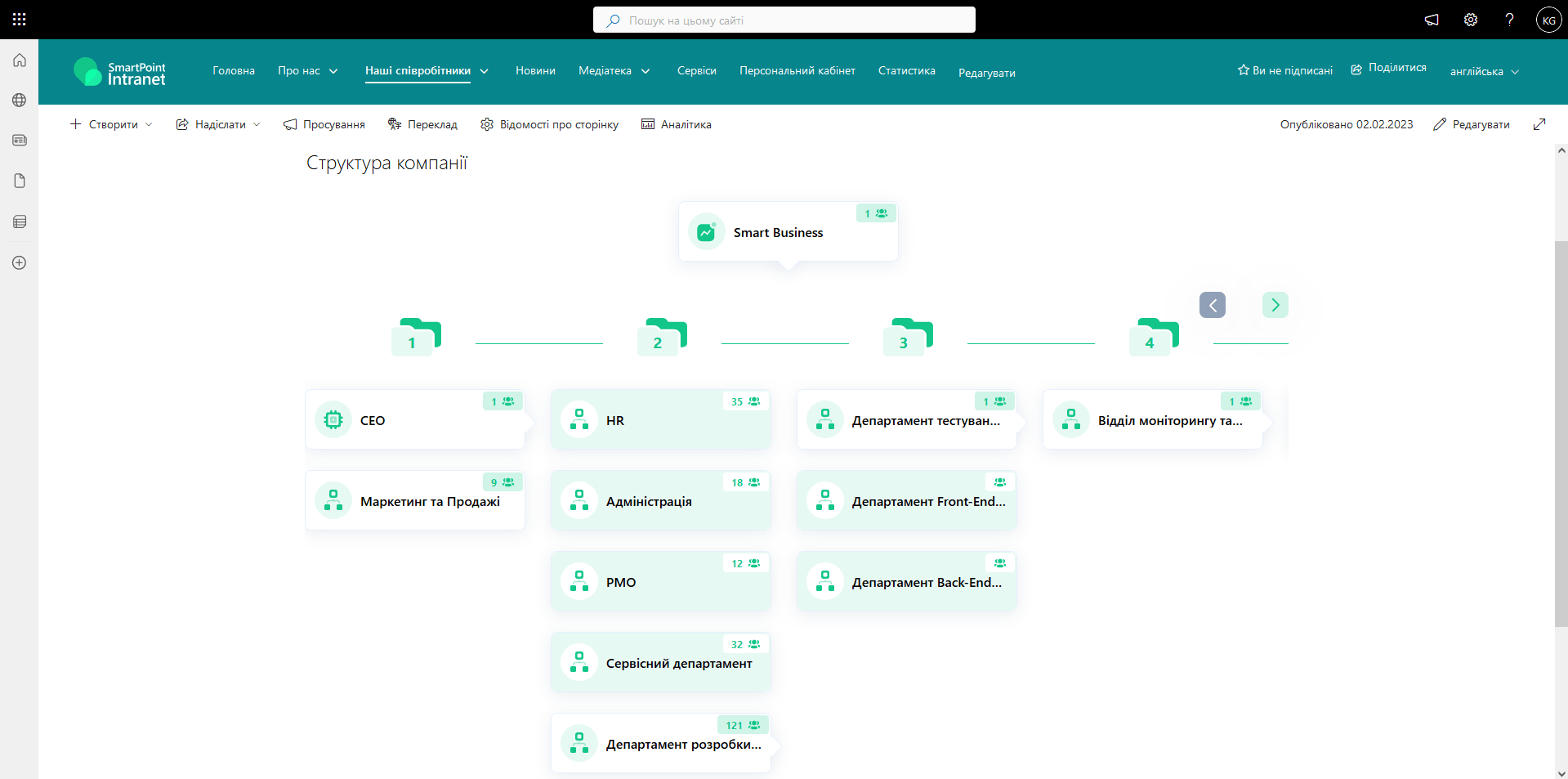
Task: Open the app launcher waffle icon
Action: click(19, 20)
